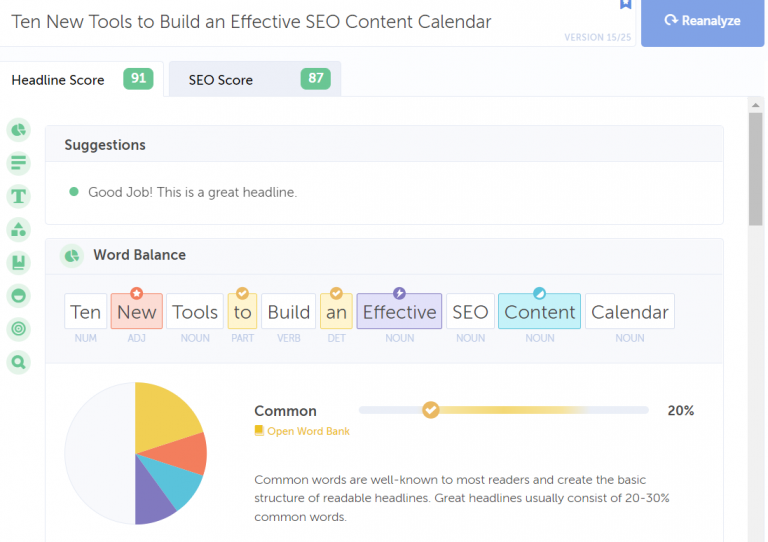Click the 'Effective' power word chip
Screen dimensions: 768x542
tap(399, 312)
